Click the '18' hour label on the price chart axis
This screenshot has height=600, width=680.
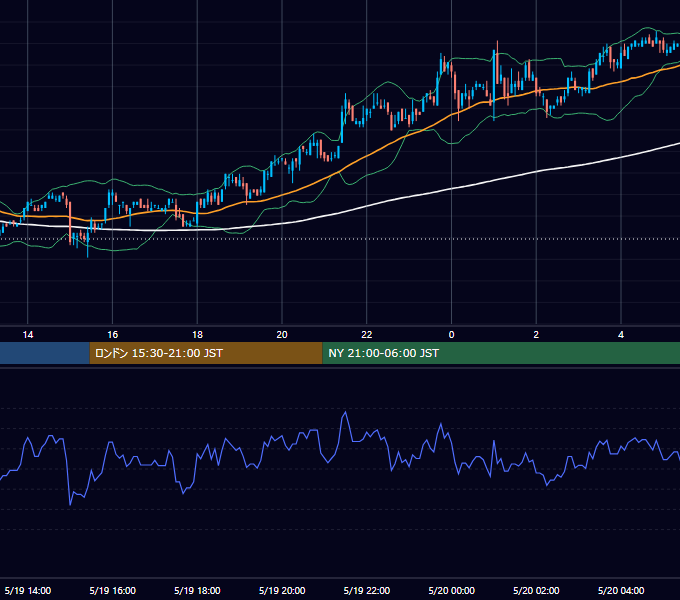197,335
